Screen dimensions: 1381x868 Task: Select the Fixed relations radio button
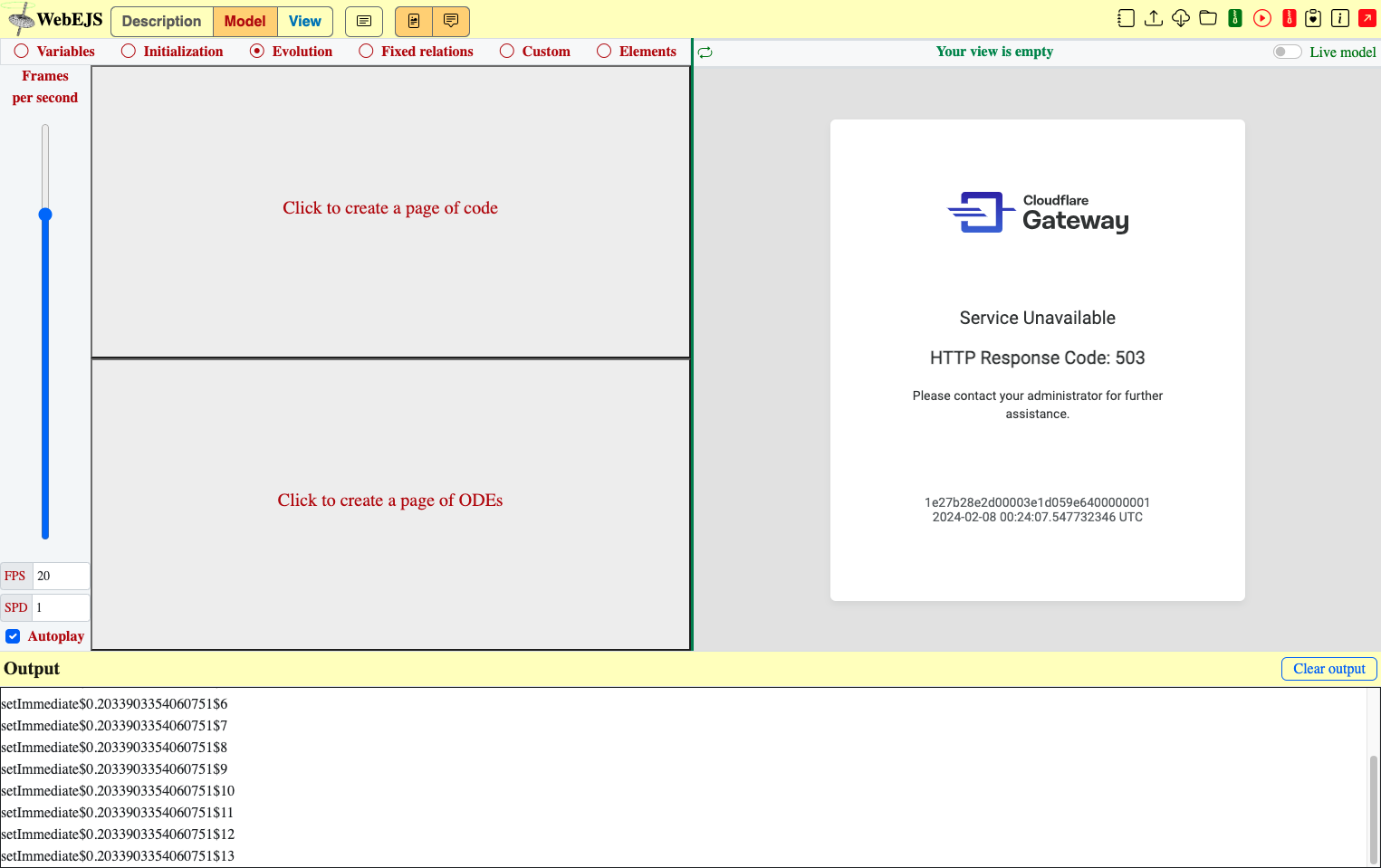point(366,52)
